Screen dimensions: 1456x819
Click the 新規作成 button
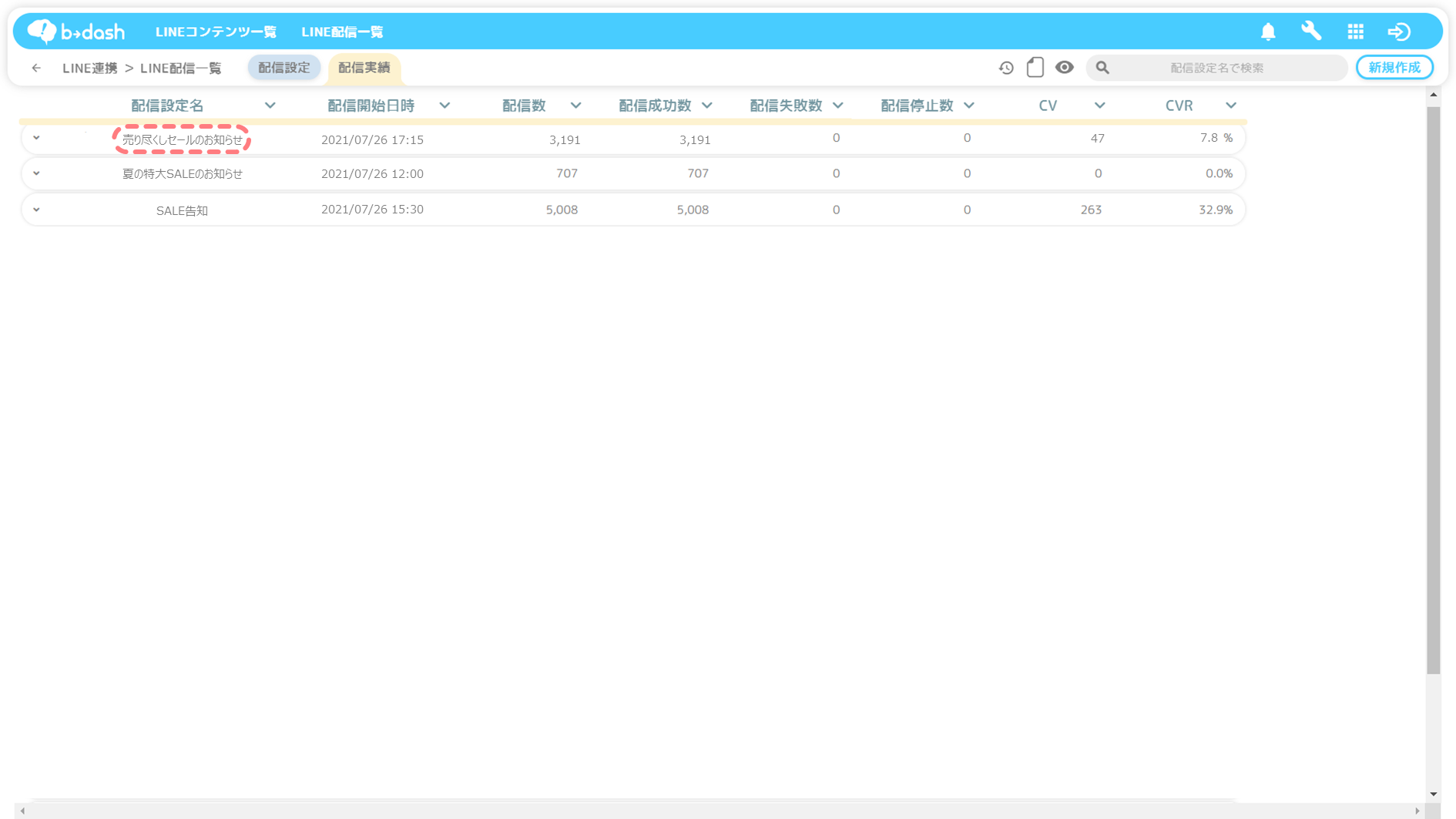[1394, 68]
